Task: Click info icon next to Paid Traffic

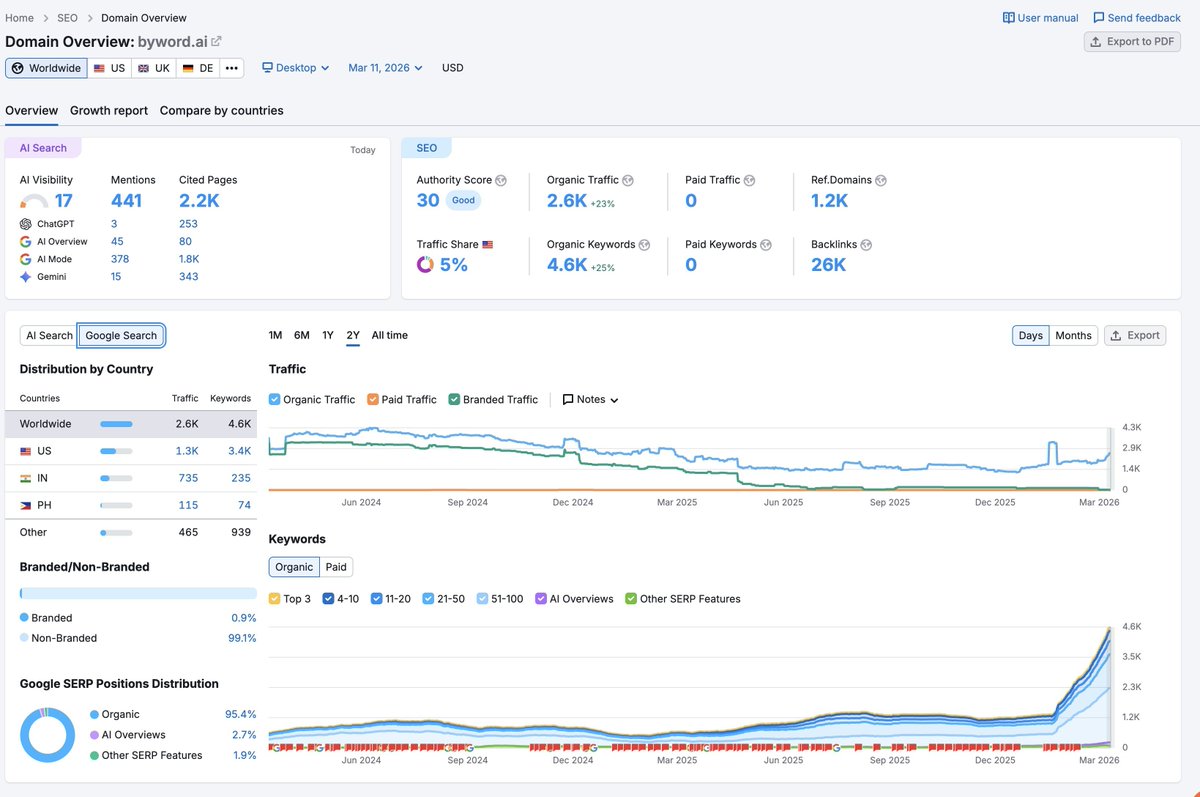Action: click(749, 181)
